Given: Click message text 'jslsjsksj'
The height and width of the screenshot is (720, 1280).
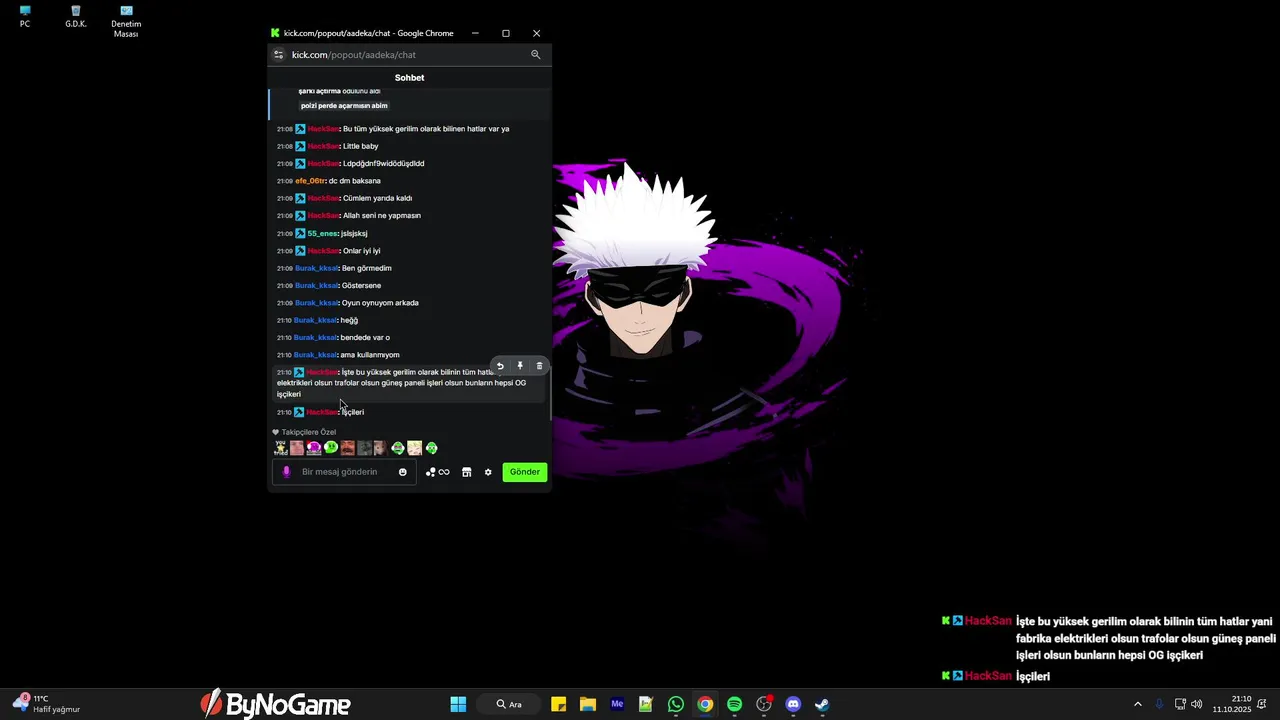Looking at the screenshot, I should 354,233.
